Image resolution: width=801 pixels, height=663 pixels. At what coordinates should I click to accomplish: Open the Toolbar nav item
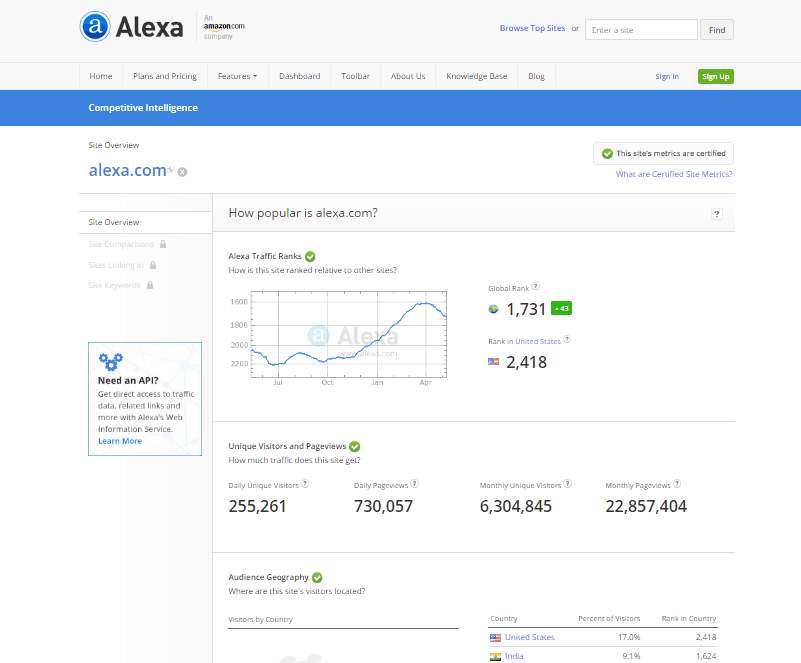pos(356,76)
